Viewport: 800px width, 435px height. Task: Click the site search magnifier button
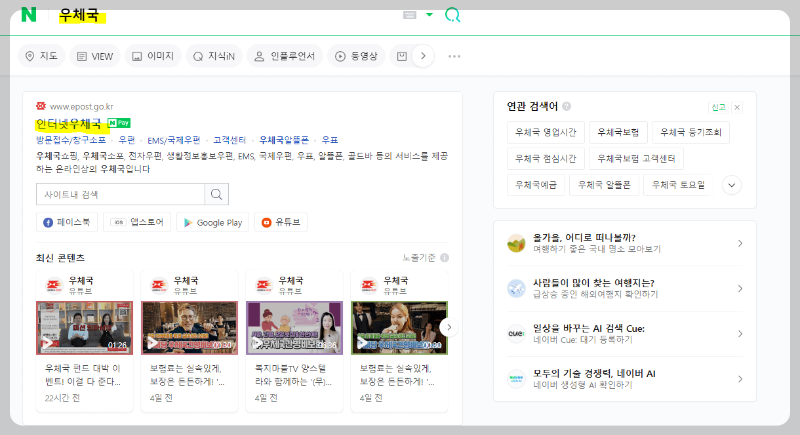point(216,194)
